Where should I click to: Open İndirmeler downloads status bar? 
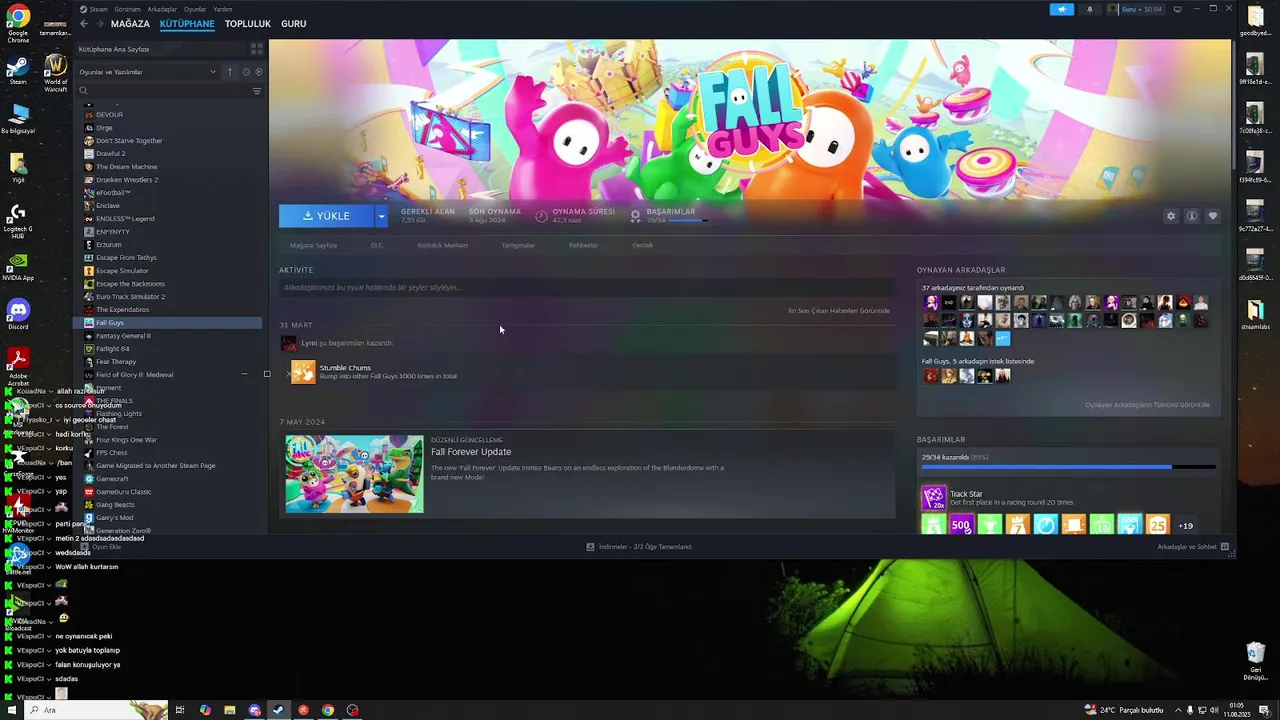pos(639,547)
